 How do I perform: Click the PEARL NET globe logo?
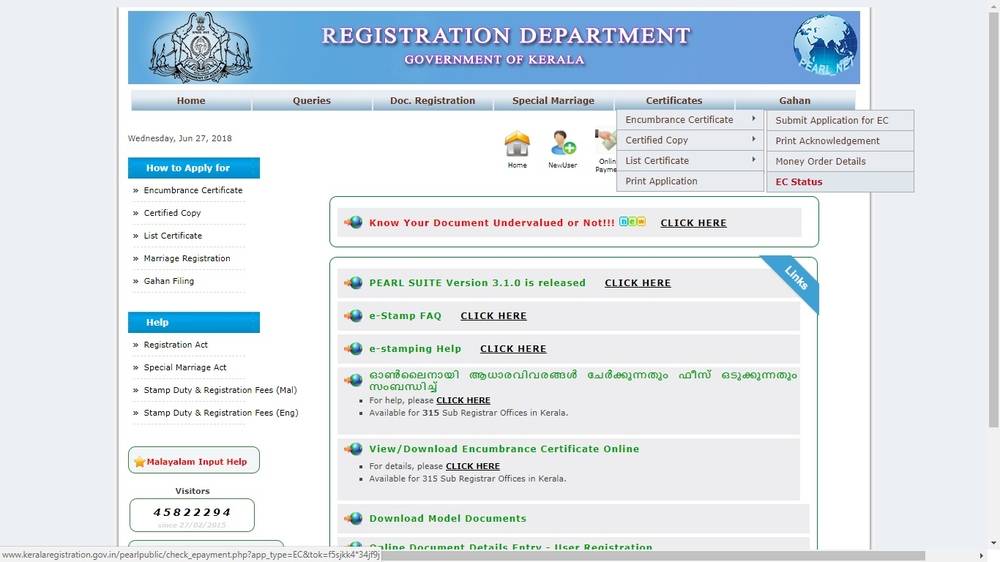click(x=826, y=45)
